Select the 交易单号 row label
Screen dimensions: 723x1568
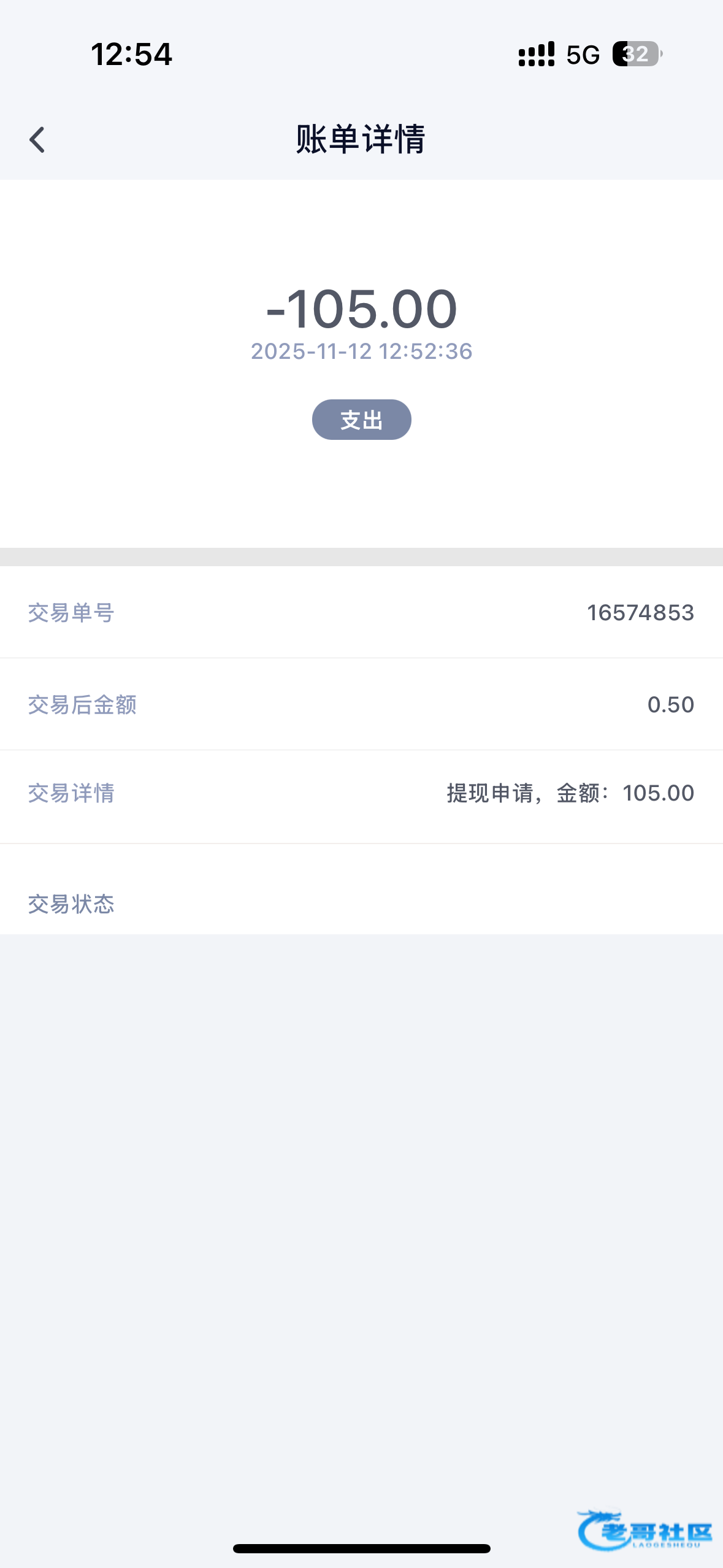click(71, 613)
